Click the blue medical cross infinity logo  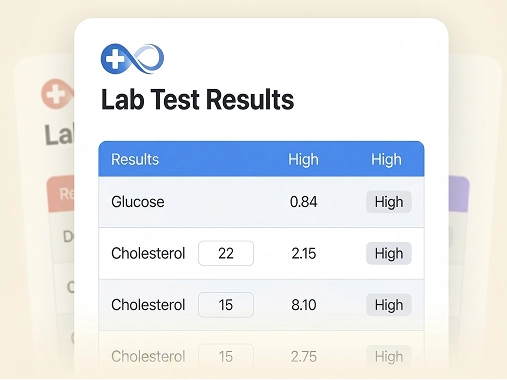[132, 59]
